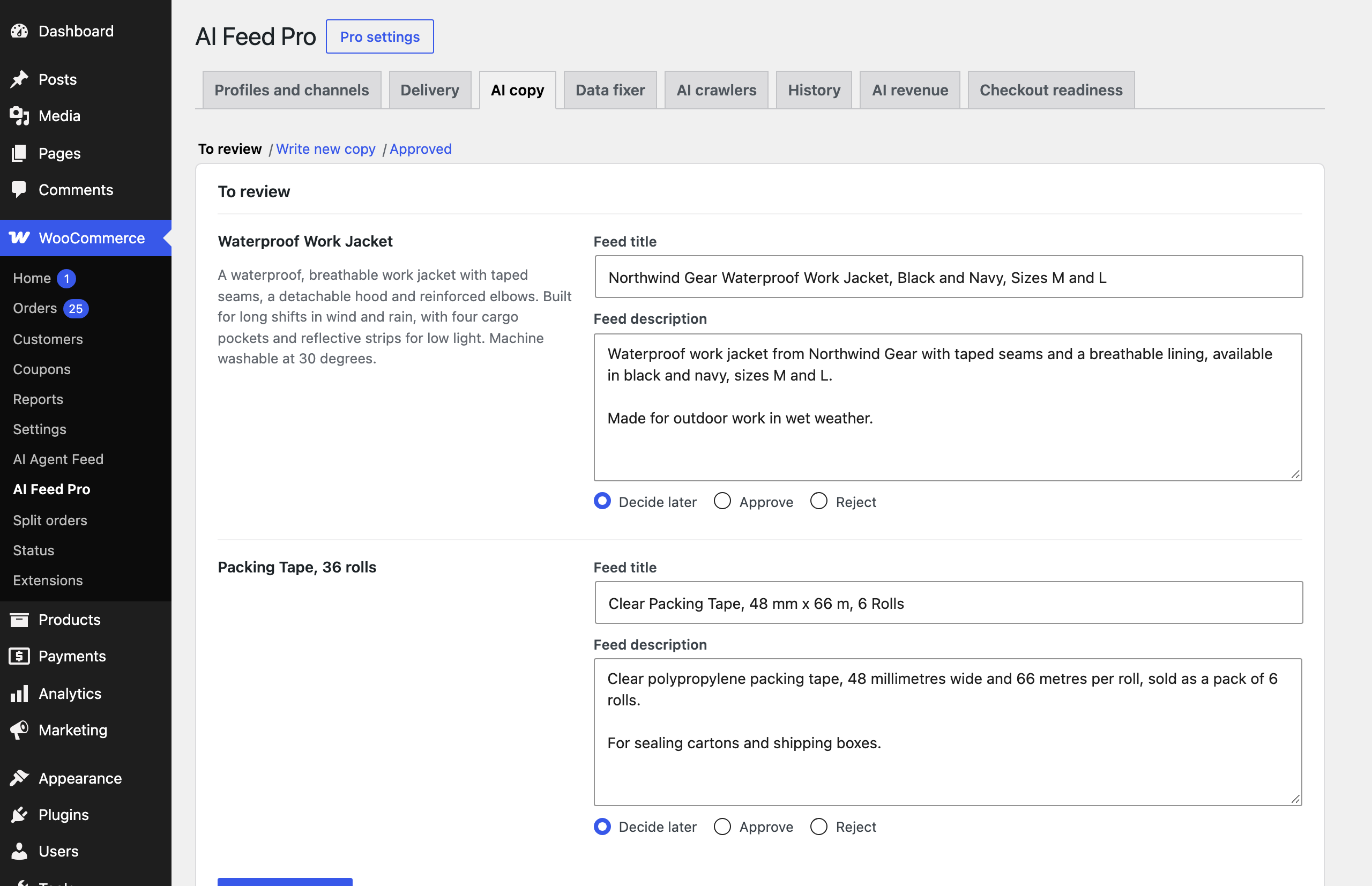Open the History tab

click(814, 90)
